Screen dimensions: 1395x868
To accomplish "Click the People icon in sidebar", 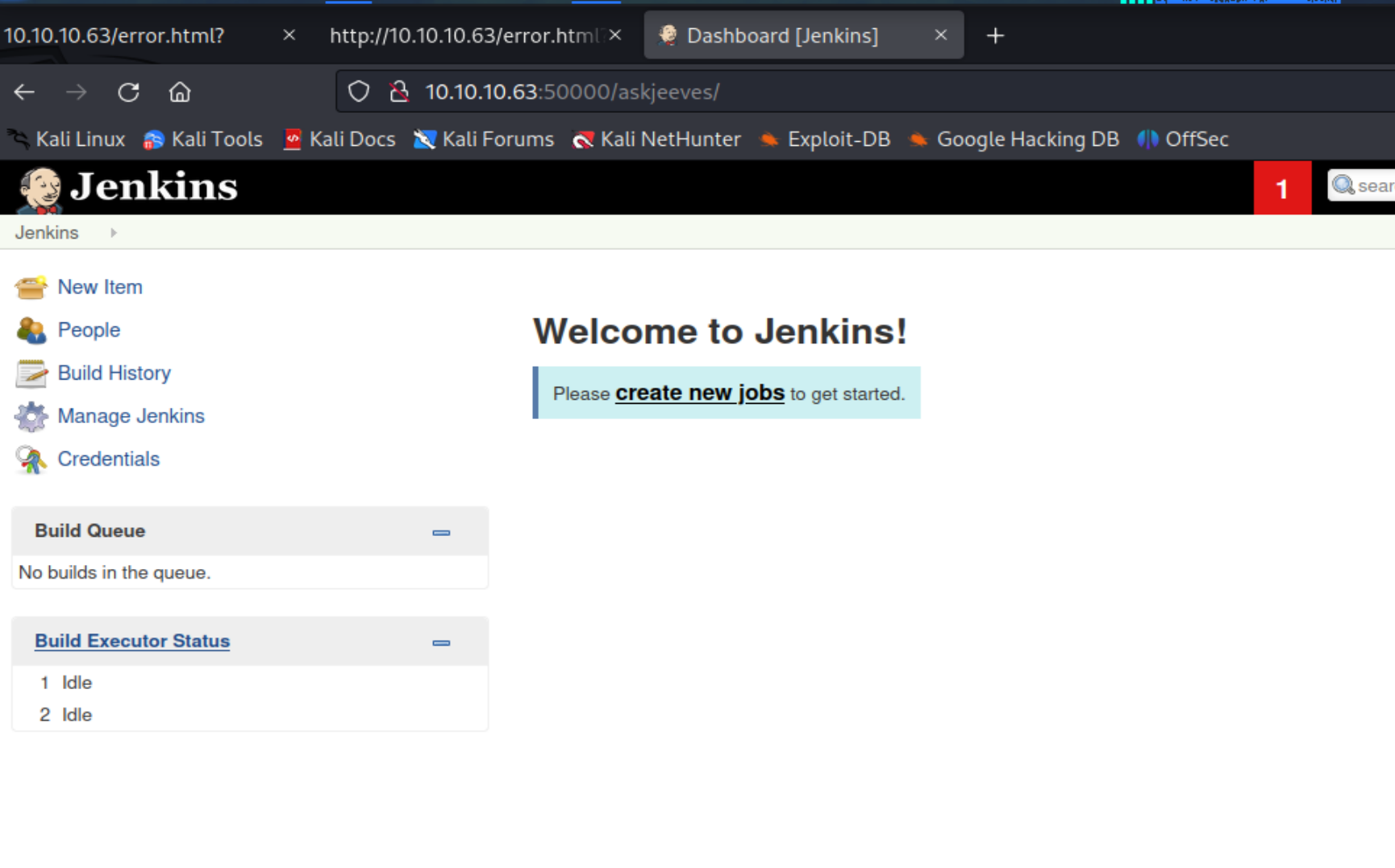I will tap(31, 330).
